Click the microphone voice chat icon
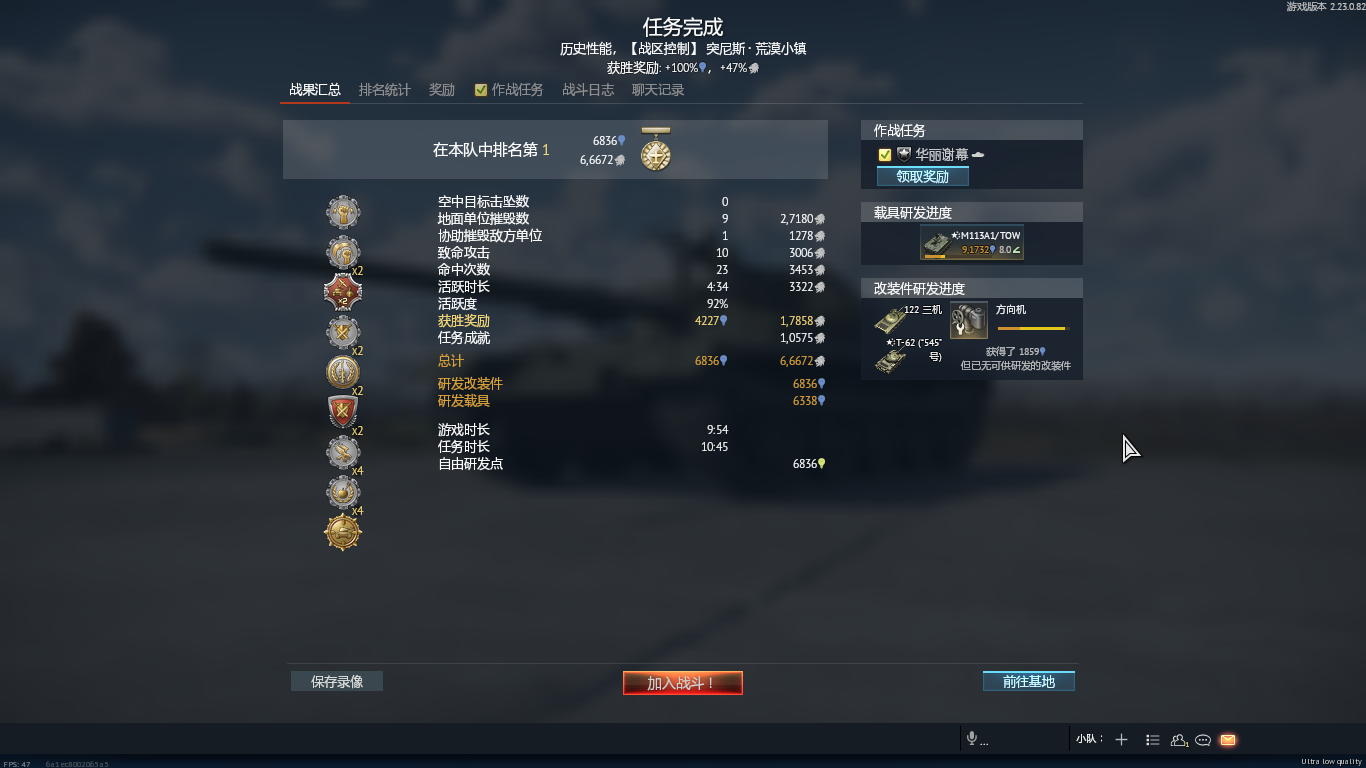Image resolution: width=1366 pixels, height=768 pixels. pos(971,739)
